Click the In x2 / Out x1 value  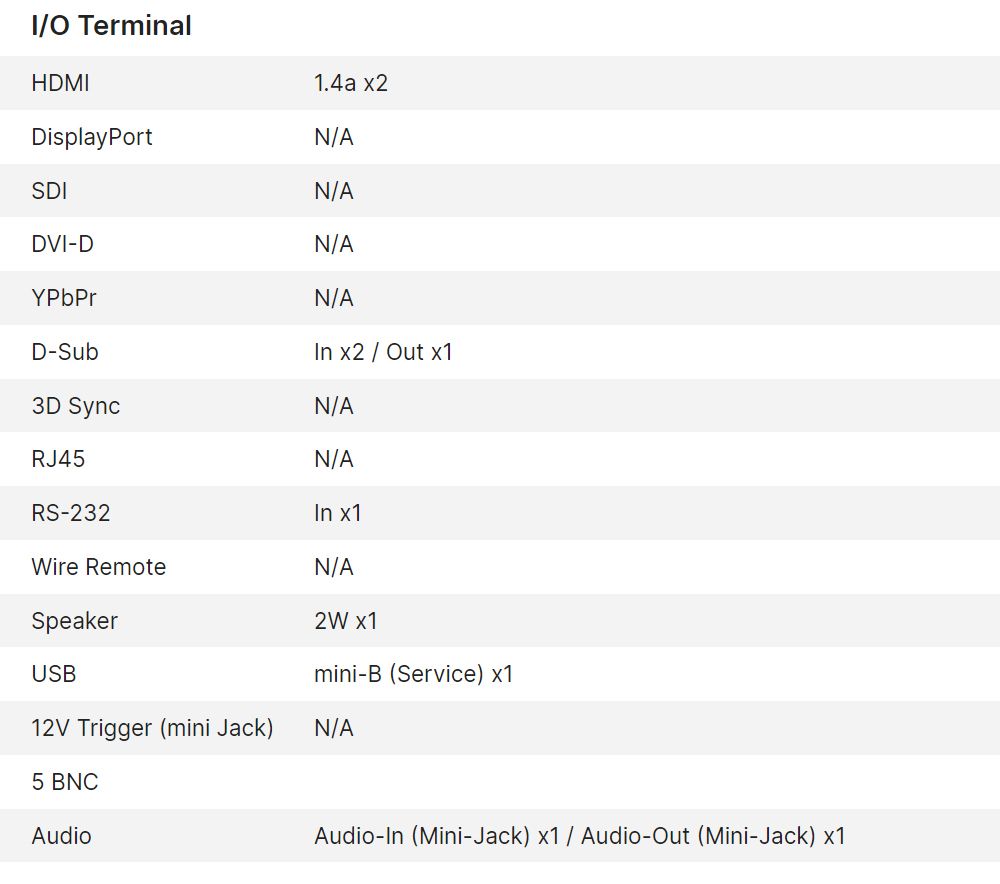(x=383, y=352)
